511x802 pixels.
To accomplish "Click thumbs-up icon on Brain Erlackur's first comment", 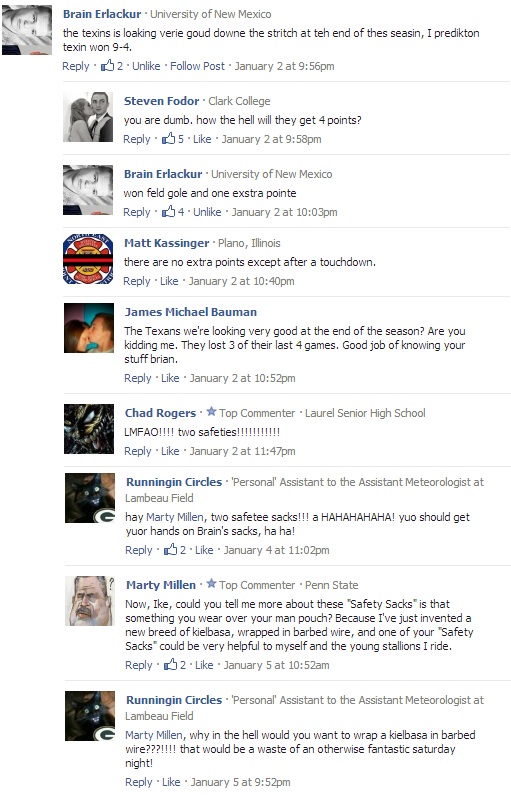I will click(107, 65).
